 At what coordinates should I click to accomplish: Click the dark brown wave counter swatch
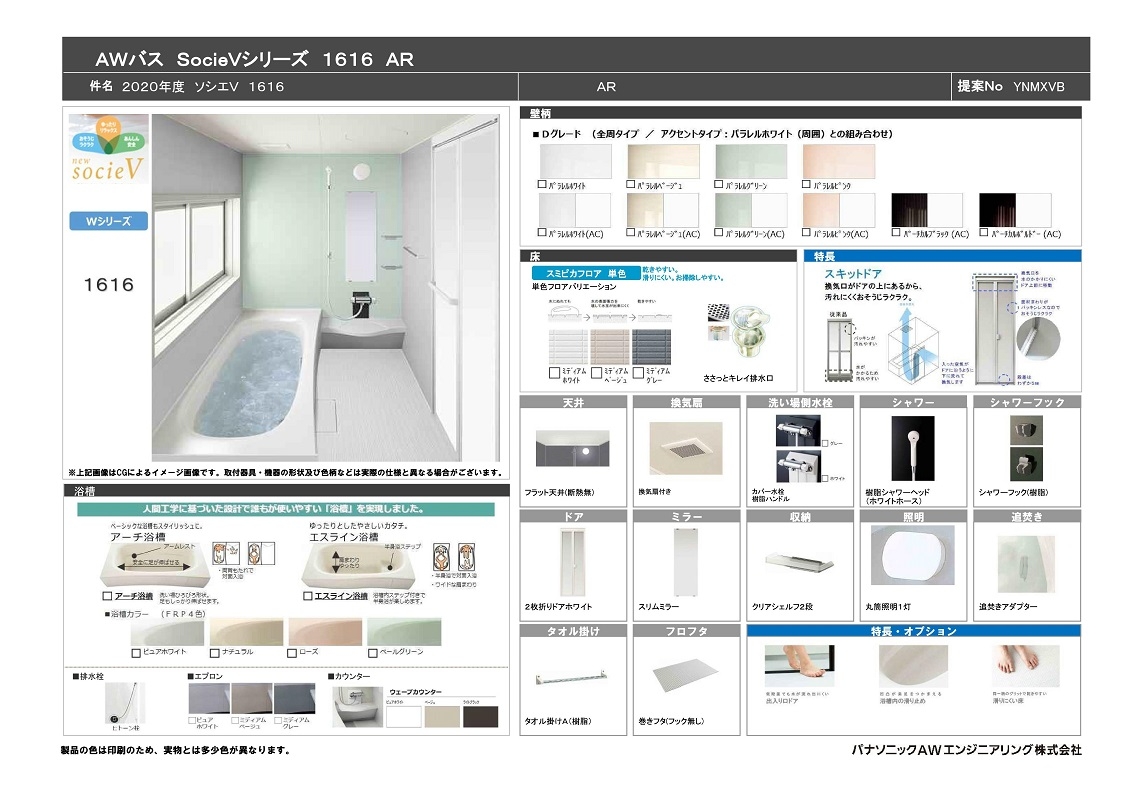click(481, 716)
